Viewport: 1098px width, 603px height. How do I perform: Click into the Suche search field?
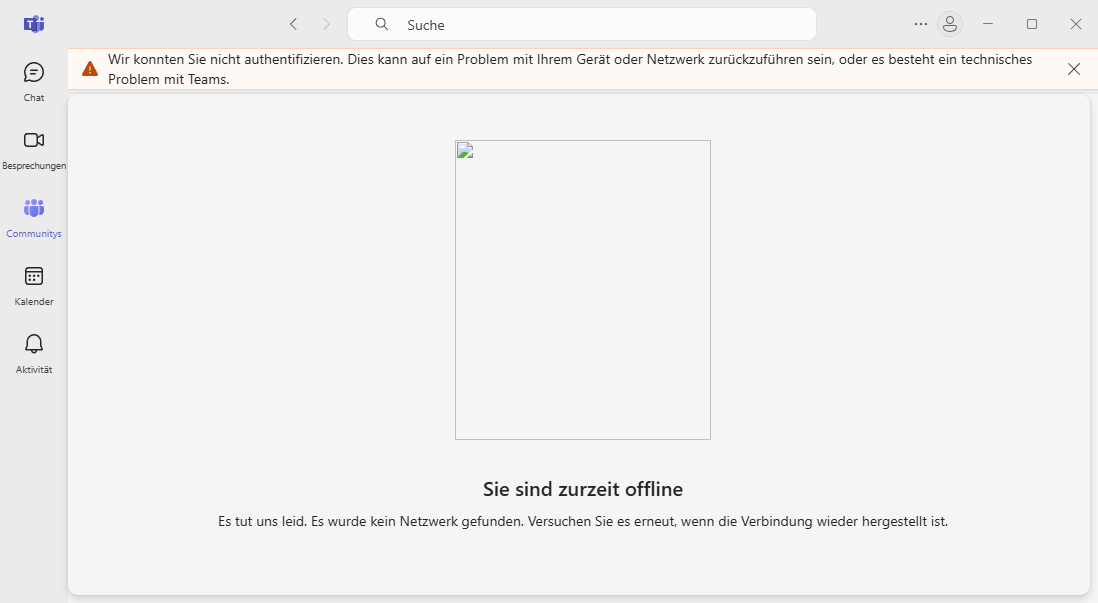pos(582,25)
